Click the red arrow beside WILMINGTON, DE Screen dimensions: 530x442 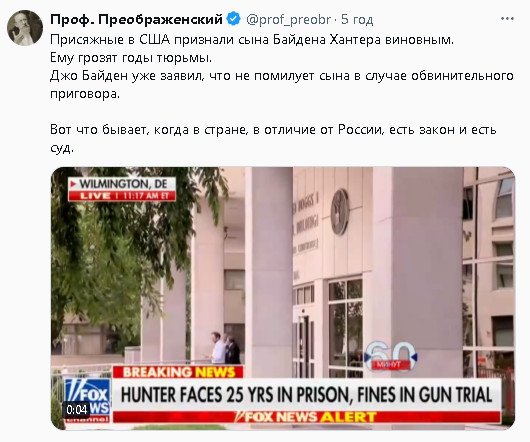pos(73,185)
